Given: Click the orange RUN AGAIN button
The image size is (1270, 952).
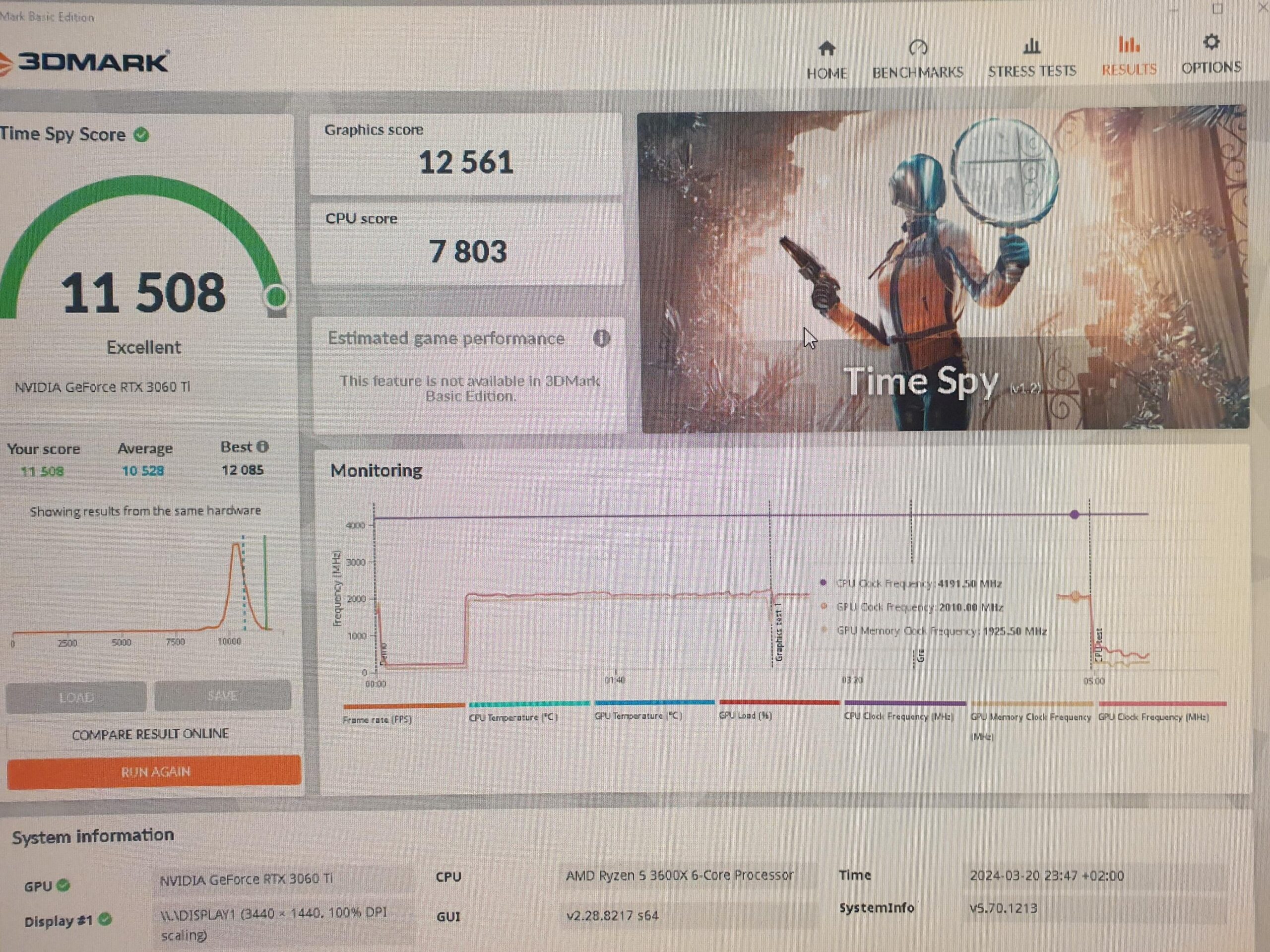Looking at the screenshot, I should coord(154,772).
